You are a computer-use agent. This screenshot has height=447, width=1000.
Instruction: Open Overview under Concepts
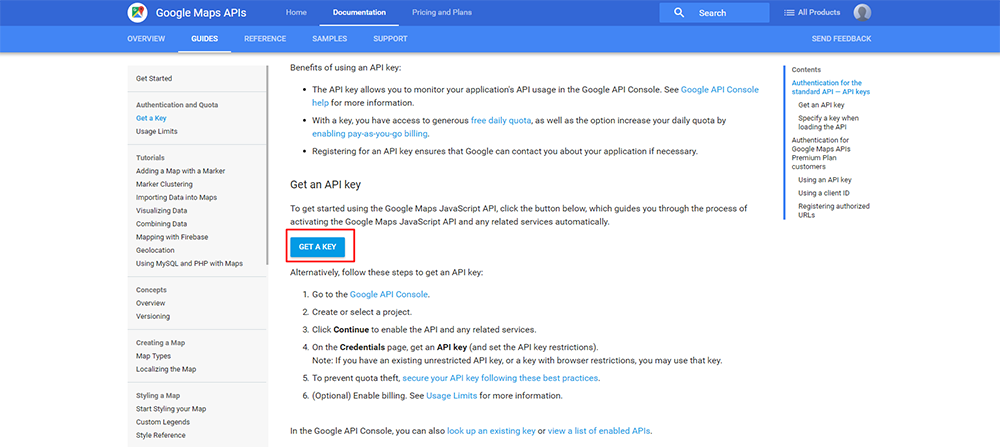tap(151, 303)
